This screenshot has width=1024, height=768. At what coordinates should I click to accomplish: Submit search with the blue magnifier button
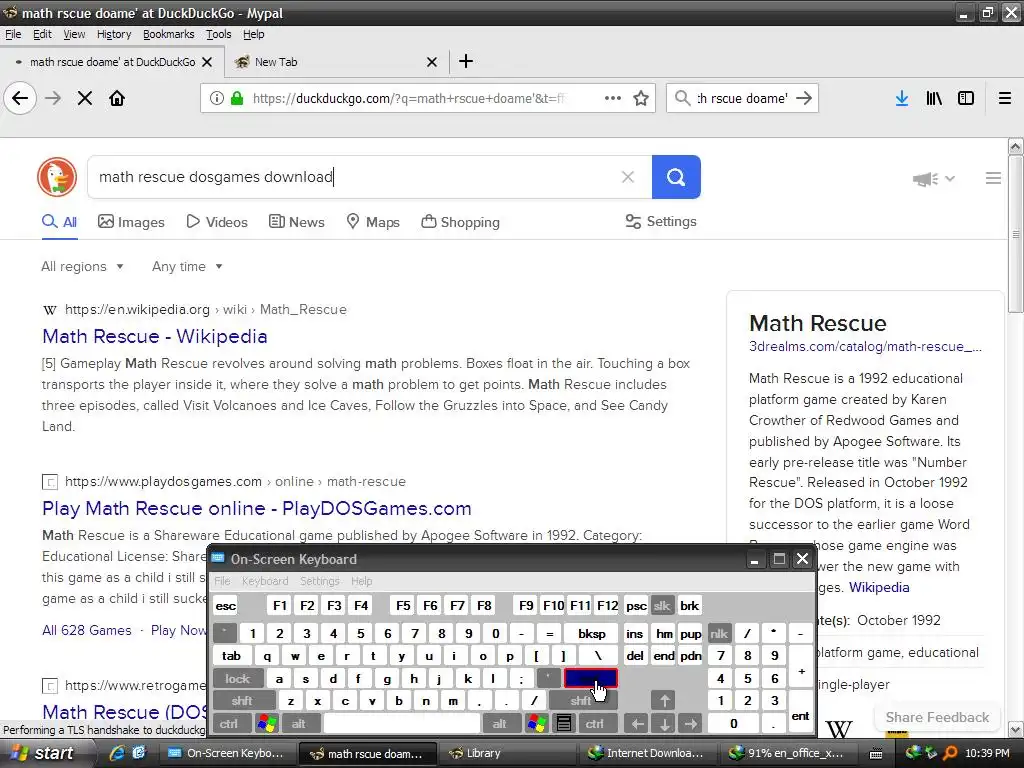coord(676,177)
